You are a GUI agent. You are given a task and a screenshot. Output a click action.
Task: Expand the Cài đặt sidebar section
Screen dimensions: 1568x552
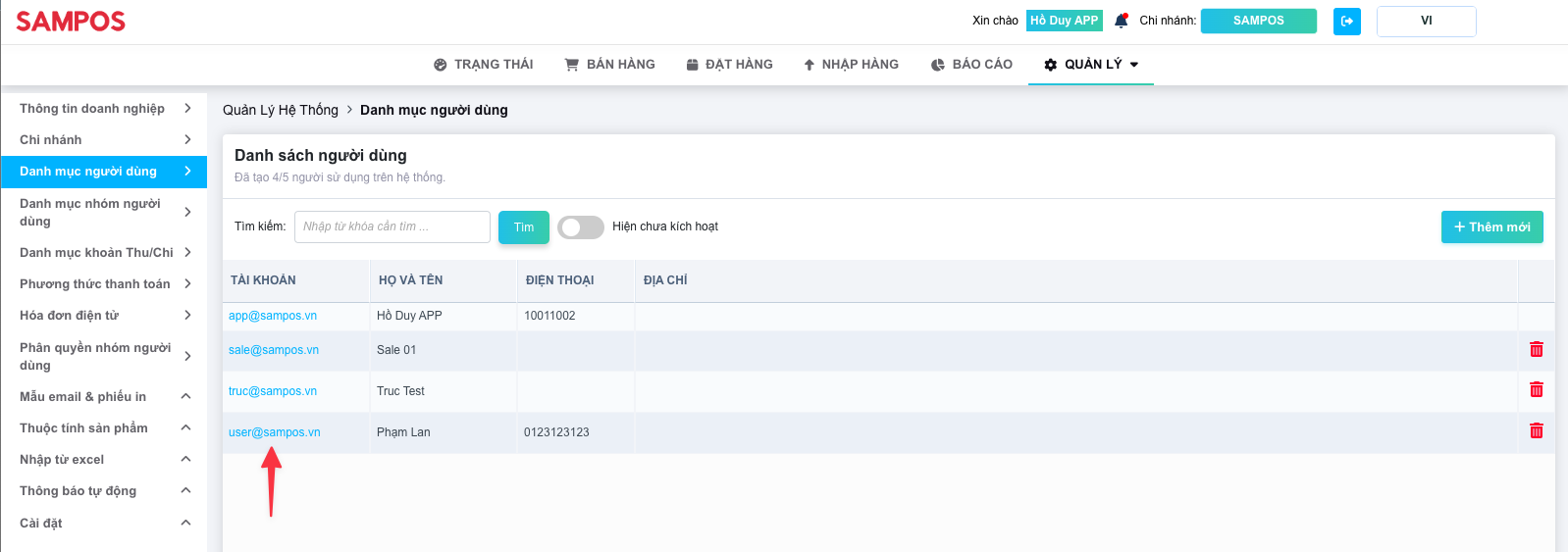click(103, 524)
